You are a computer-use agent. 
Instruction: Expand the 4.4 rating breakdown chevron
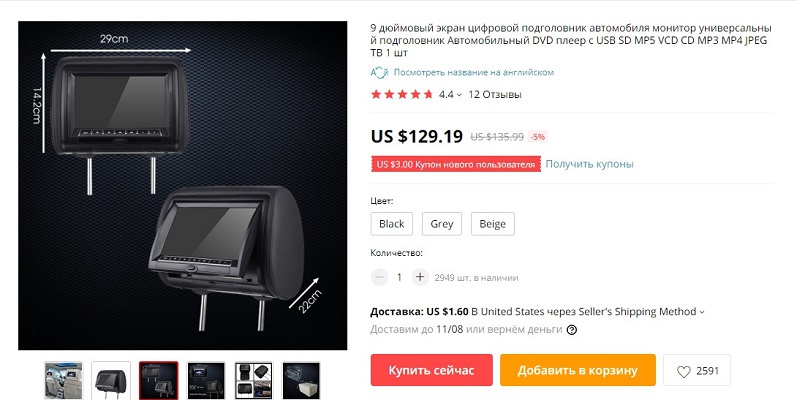(459, 95)
